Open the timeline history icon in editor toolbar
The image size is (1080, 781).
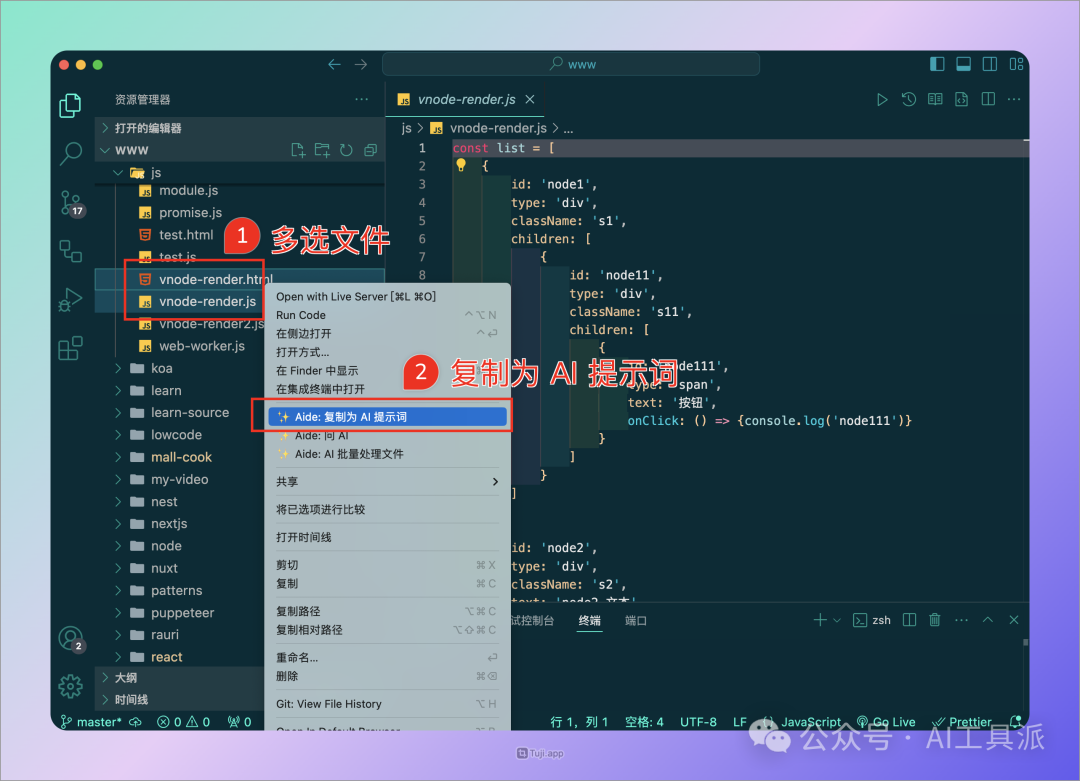click(908, 100)
